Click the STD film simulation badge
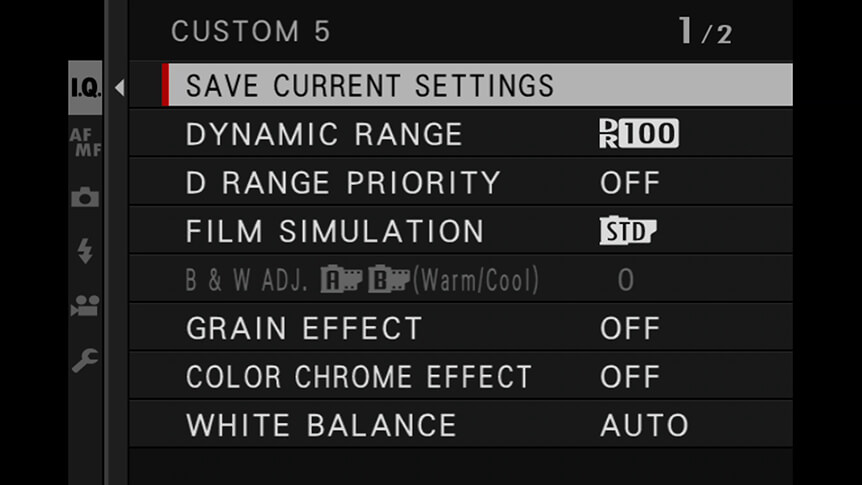Image resolution: width=862 pixels, height=485 pixels. (x=627, y=231)
